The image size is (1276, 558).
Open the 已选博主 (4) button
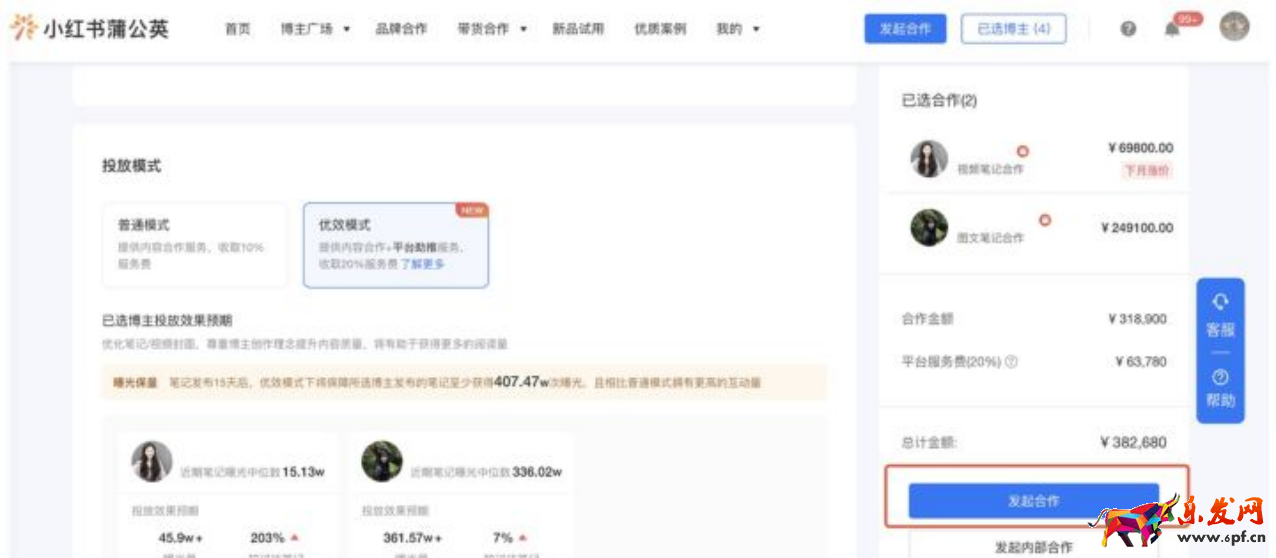(1013, 29)
